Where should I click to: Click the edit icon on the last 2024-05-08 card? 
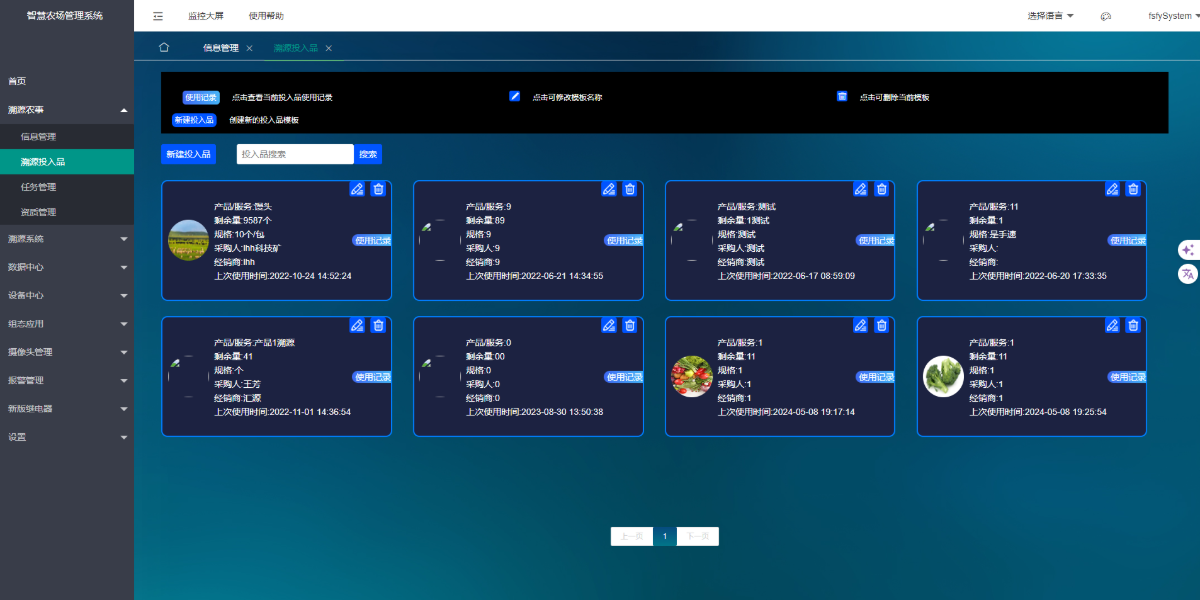pyautogui.click(x=1112, y=324)
